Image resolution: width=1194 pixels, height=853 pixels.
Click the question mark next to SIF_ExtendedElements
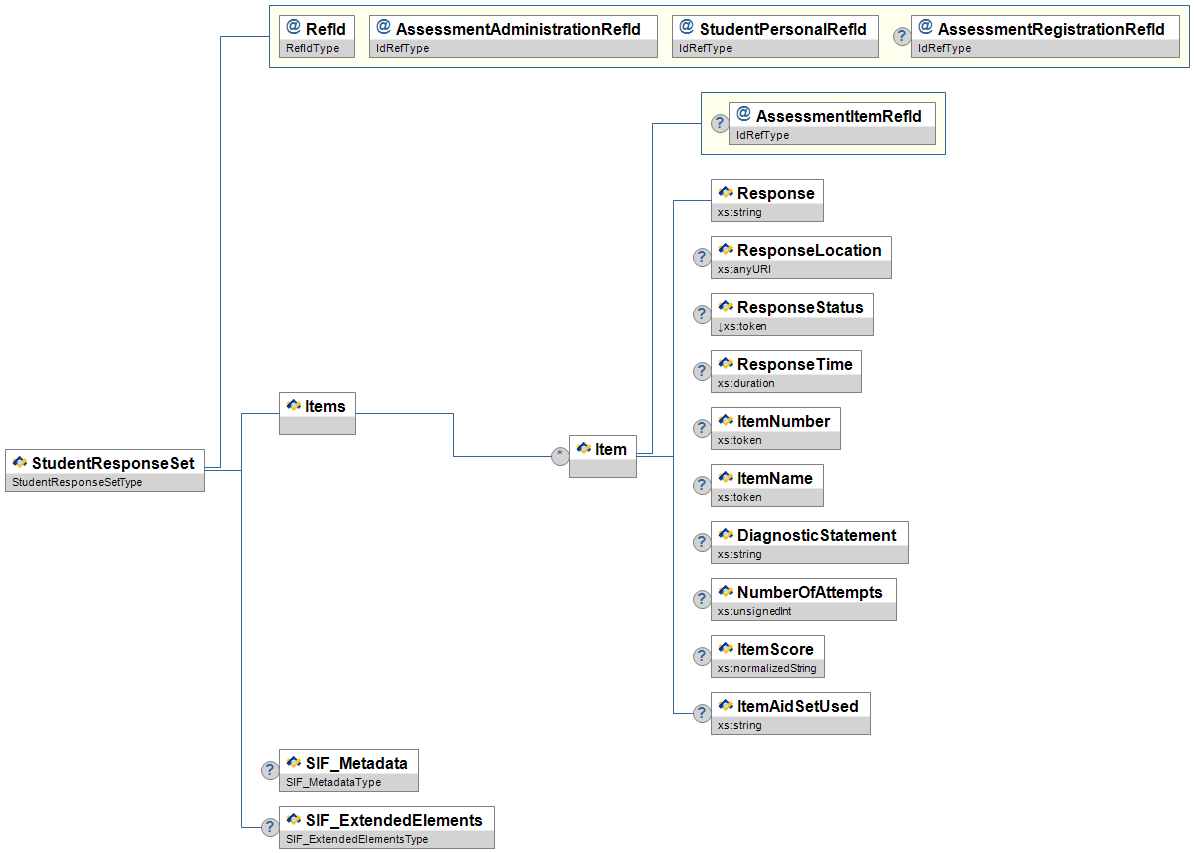coord(270,828)
